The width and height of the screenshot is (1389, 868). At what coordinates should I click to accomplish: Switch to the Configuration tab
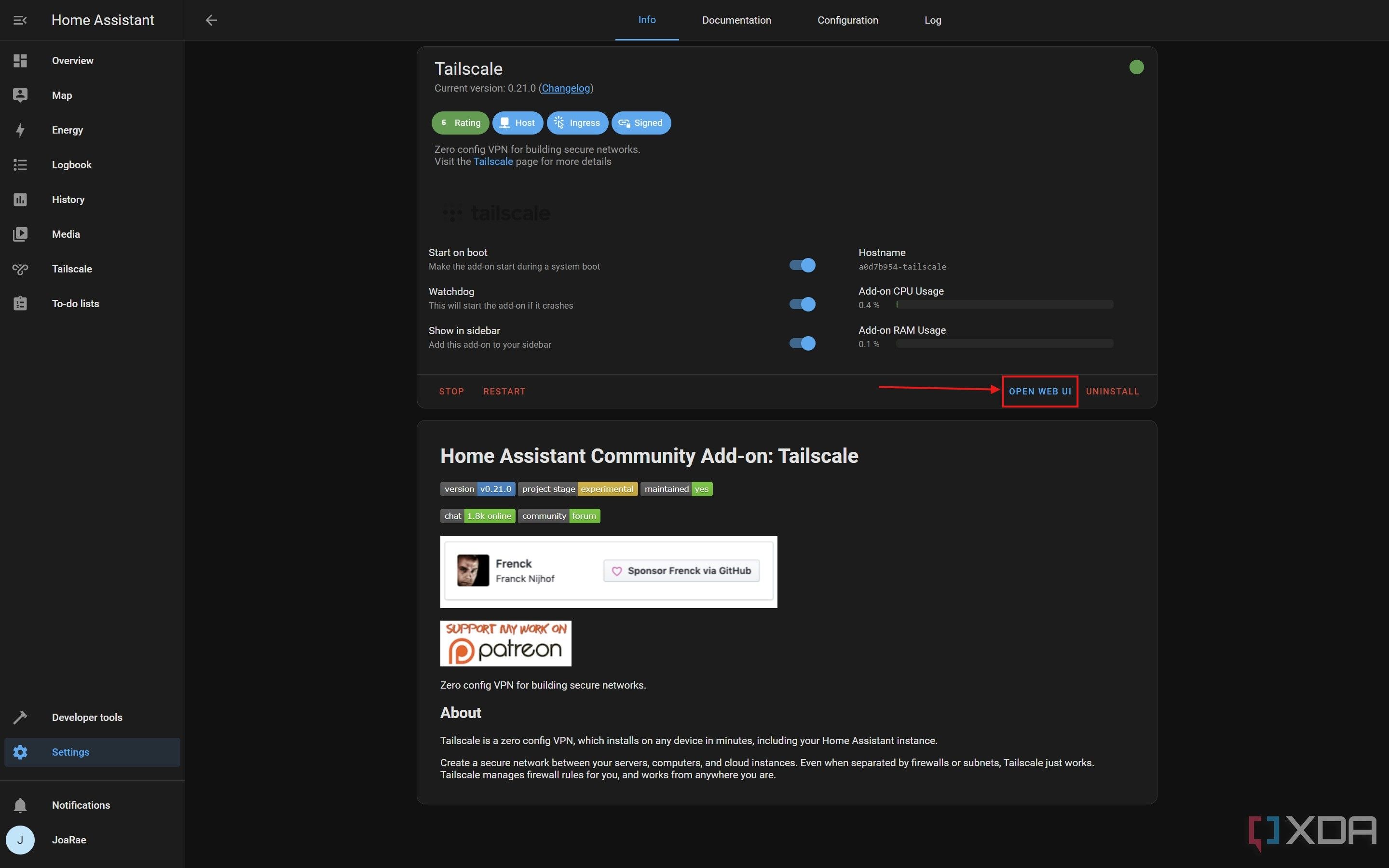click(848, 20)
